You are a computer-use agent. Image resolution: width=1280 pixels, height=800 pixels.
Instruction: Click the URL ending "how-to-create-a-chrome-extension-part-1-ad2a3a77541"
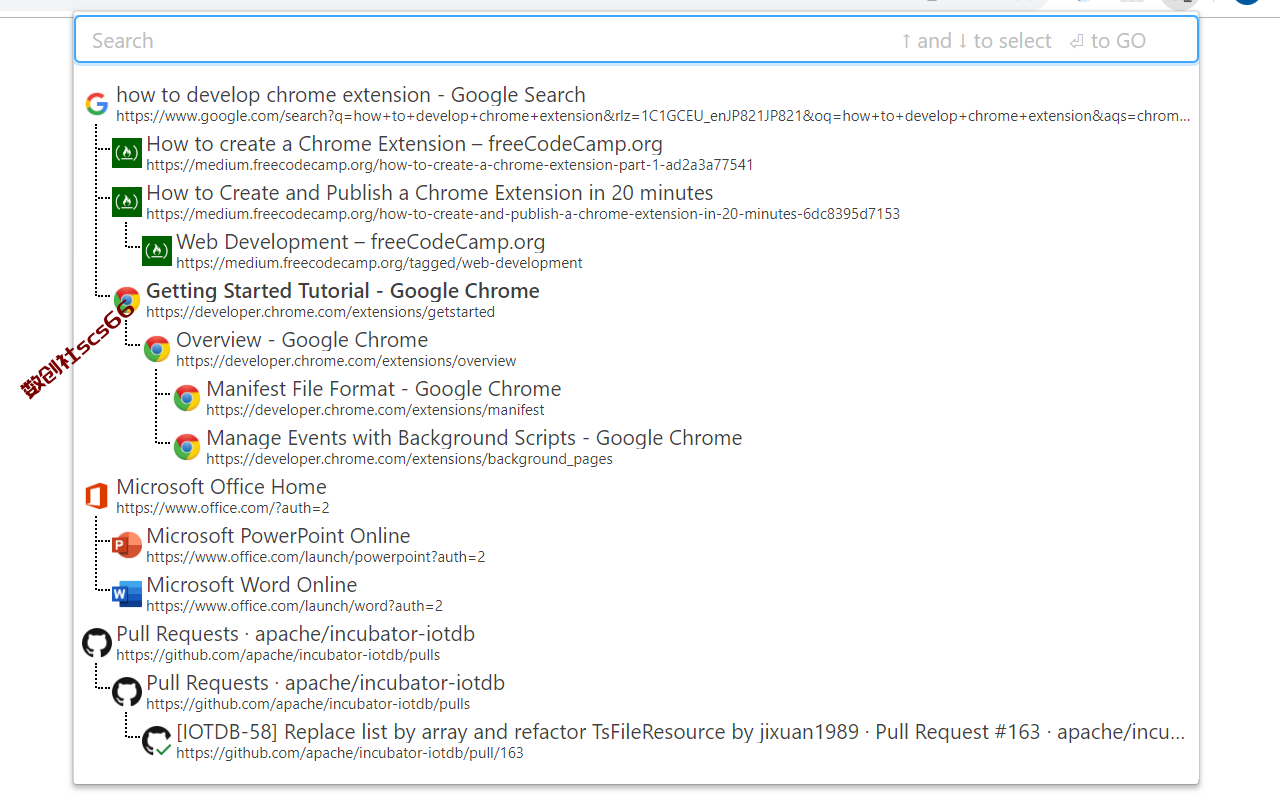click(450, 165)
